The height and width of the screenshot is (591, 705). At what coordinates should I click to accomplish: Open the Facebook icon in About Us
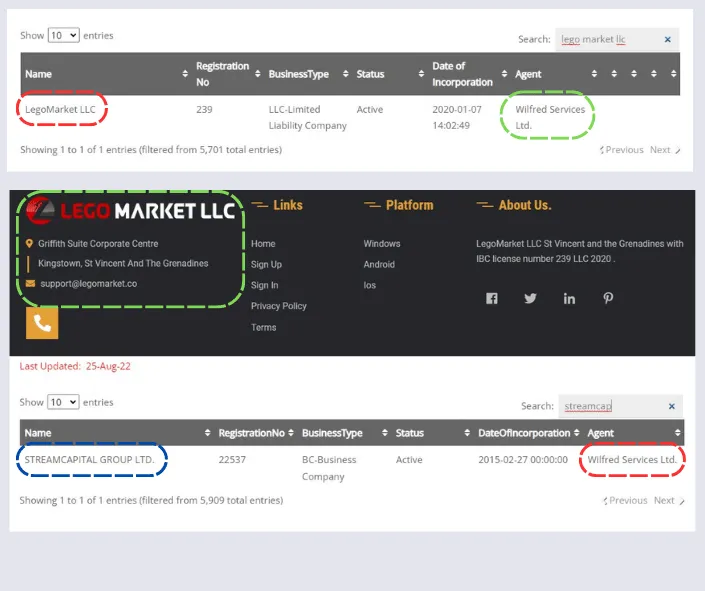point(491,298)
